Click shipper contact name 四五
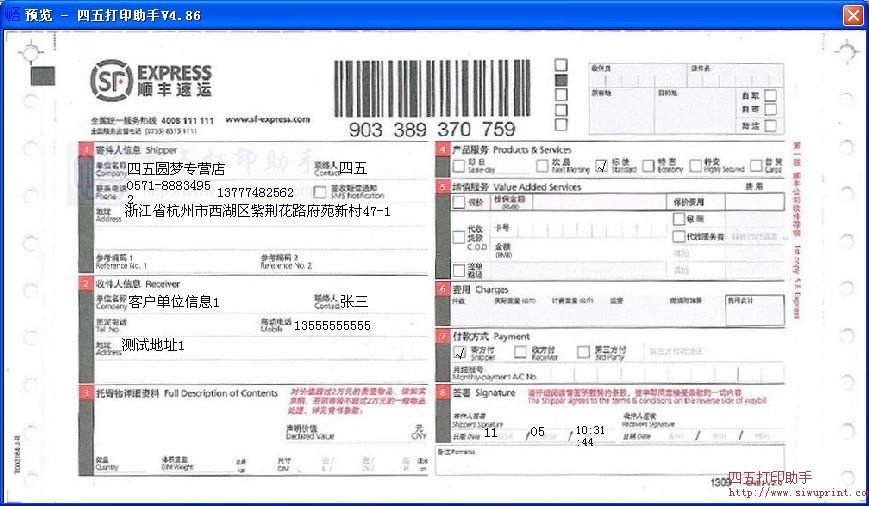This screenshot has height=506, width=869. tap(353, 168)
